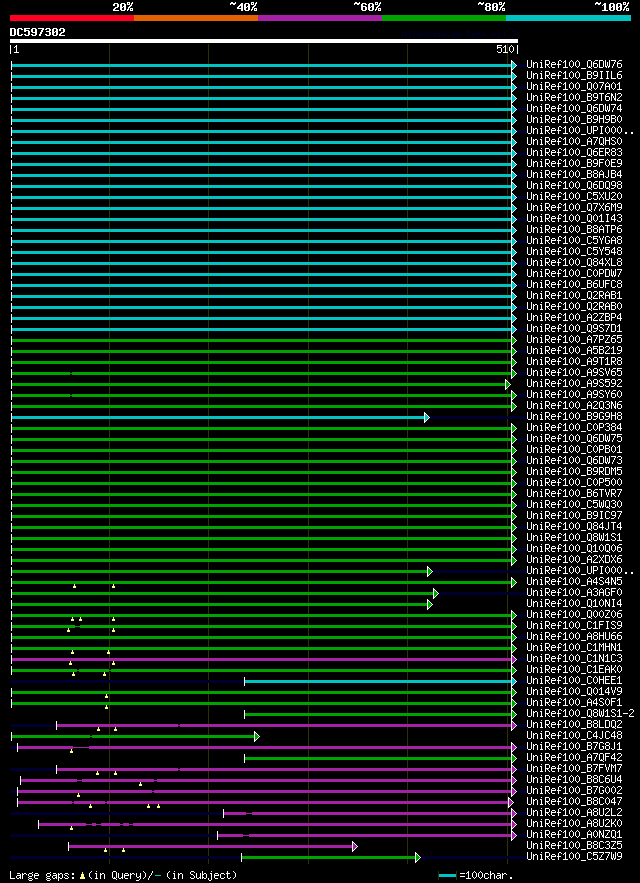Select the UniRef100_Q2RAB1 label

click(574, 296)
